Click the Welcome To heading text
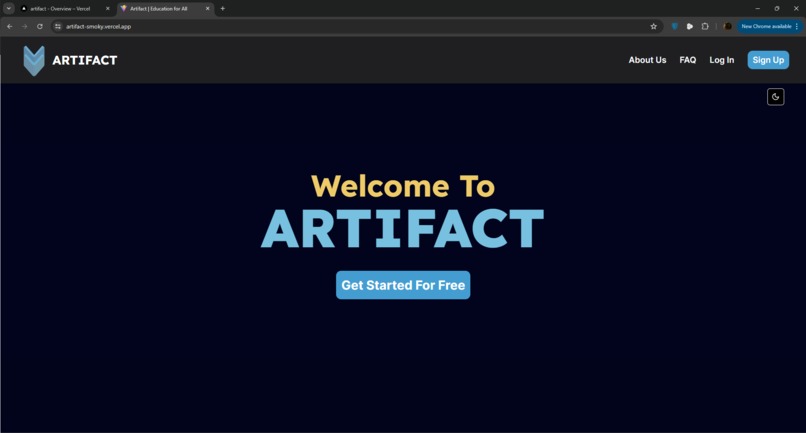806x433 pixels. (x=403, y=186)
